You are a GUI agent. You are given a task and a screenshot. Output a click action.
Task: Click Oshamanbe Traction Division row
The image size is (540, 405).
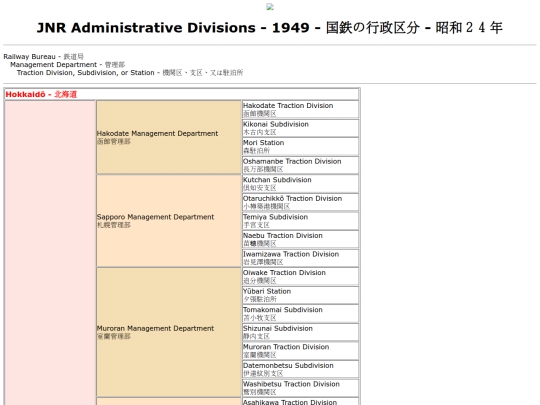pos(300,165)
